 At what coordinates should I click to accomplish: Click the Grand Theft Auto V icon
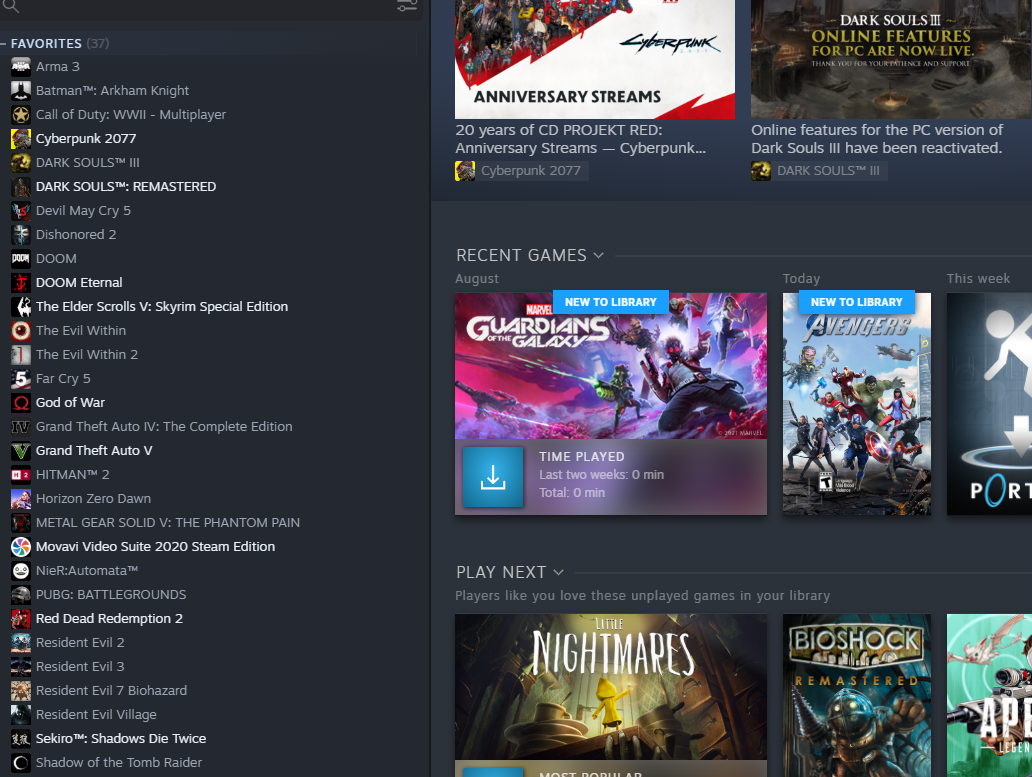20,451
